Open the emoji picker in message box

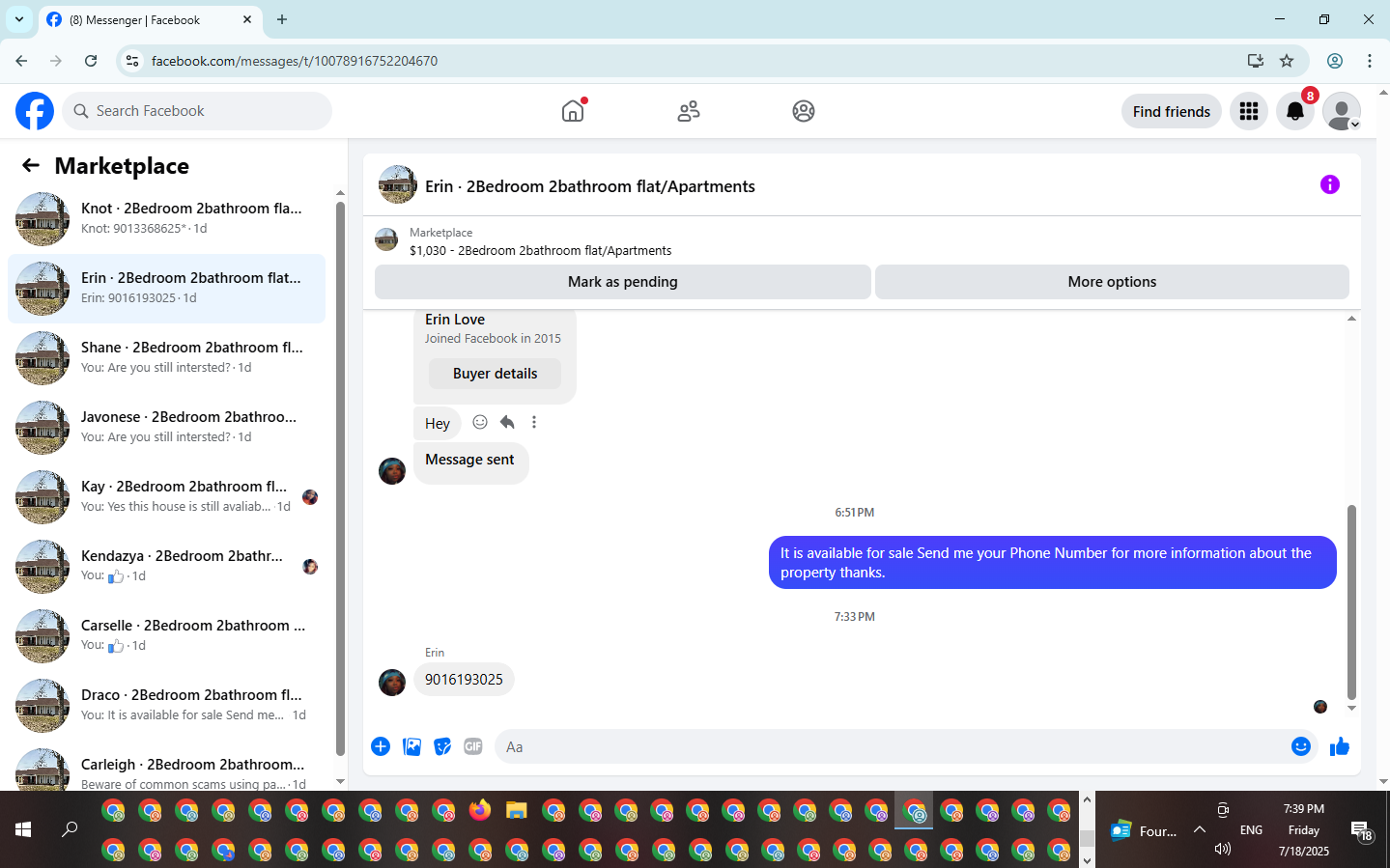click(x=1301, y=746)
